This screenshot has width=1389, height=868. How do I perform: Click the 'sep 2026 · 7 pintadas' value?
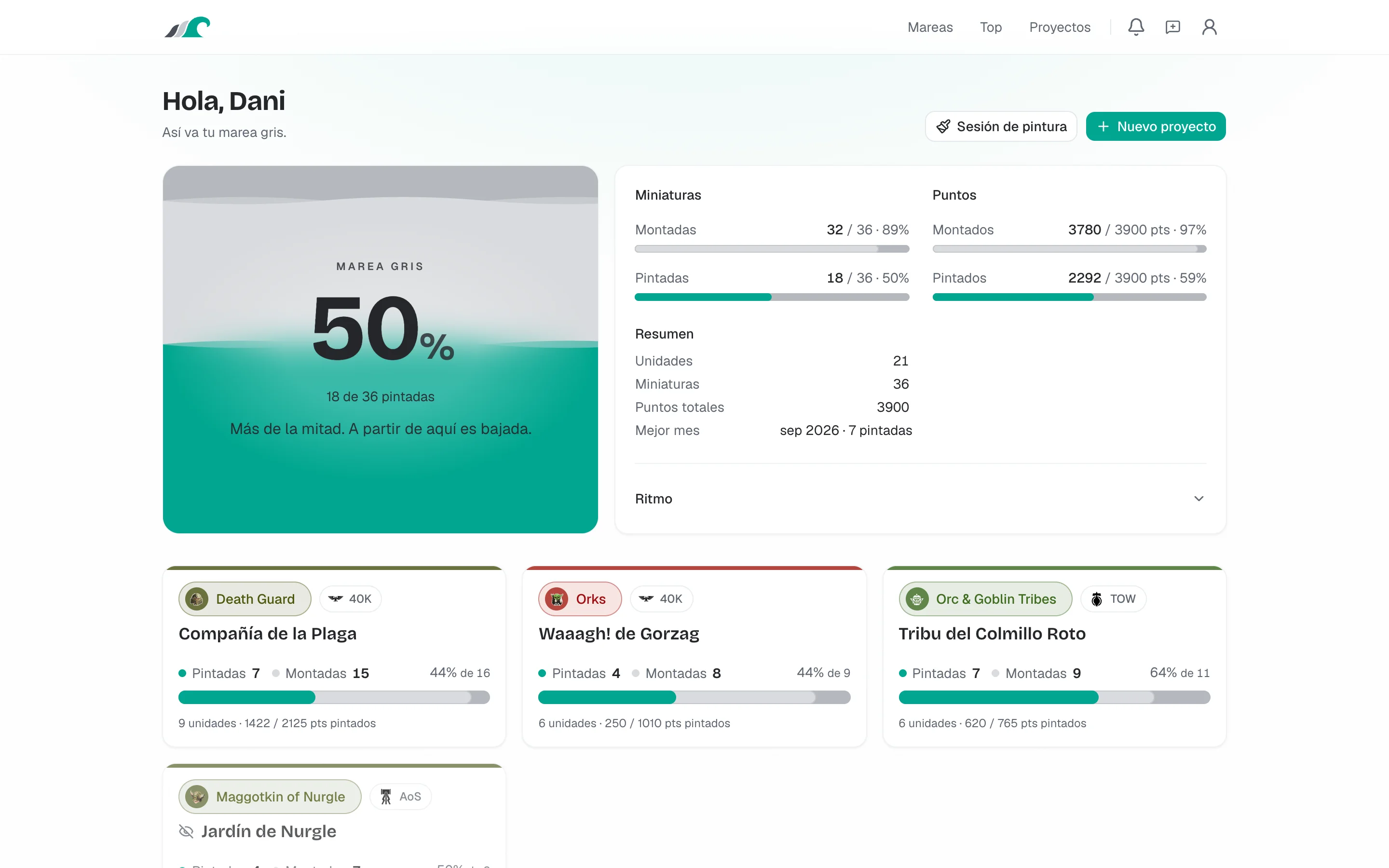tap(845, 430)
